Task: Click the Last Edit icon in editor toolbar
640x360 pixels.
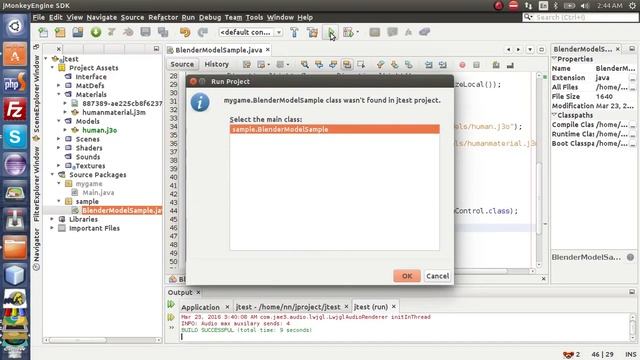Action: tap(247, 64)
